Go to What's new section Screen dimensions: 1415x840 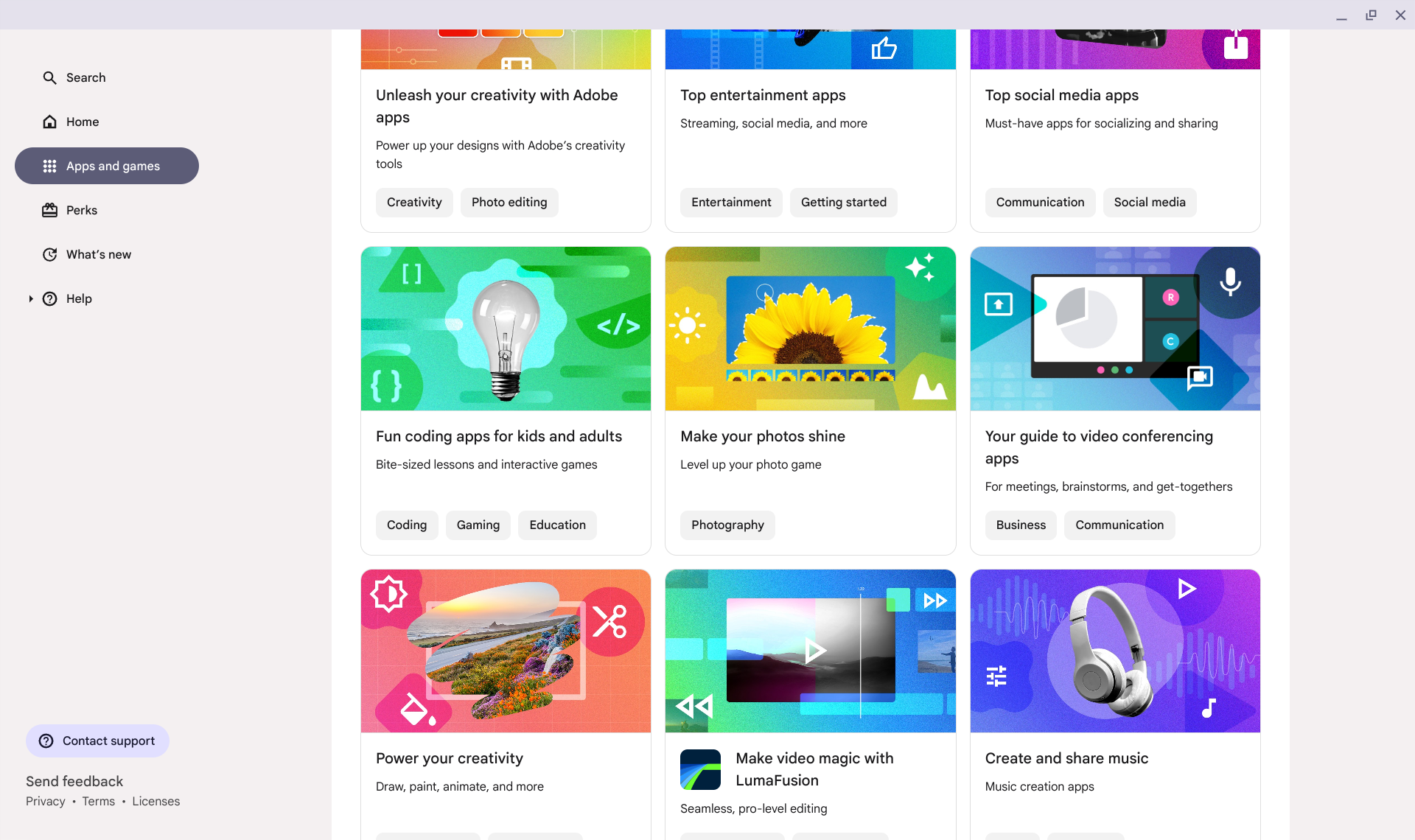99,254
